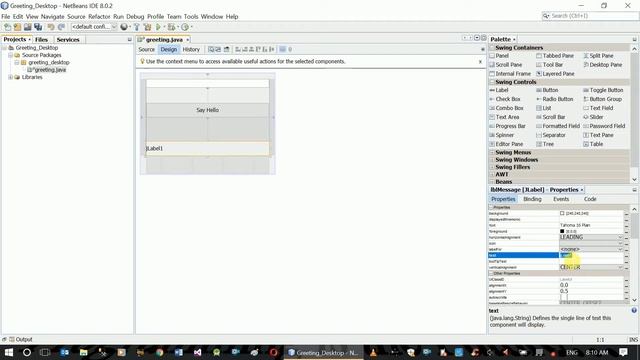Click the globe browser toolbar icon

click(124, 27)
